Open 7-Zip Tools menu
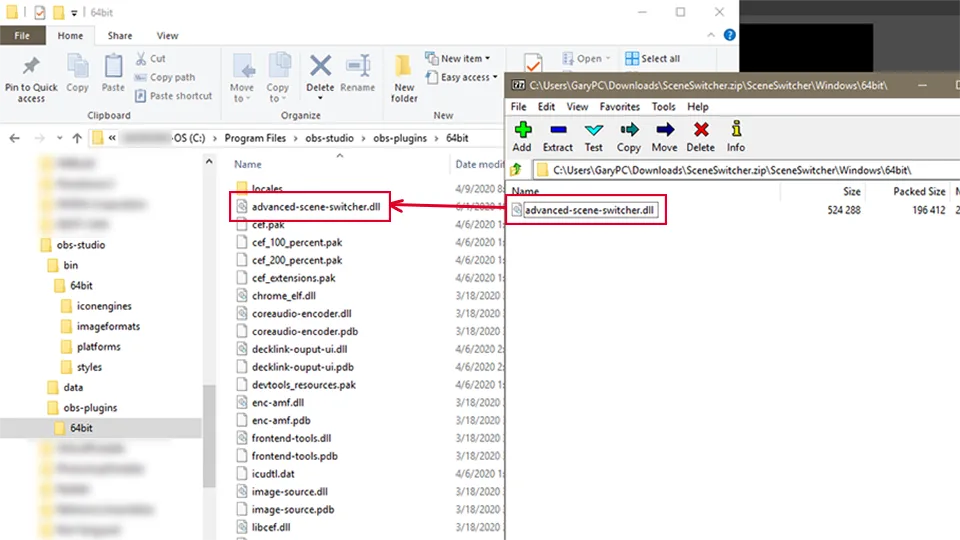This screenshot has width=960, height=540. pyautogui.click(x=663, y=107)
